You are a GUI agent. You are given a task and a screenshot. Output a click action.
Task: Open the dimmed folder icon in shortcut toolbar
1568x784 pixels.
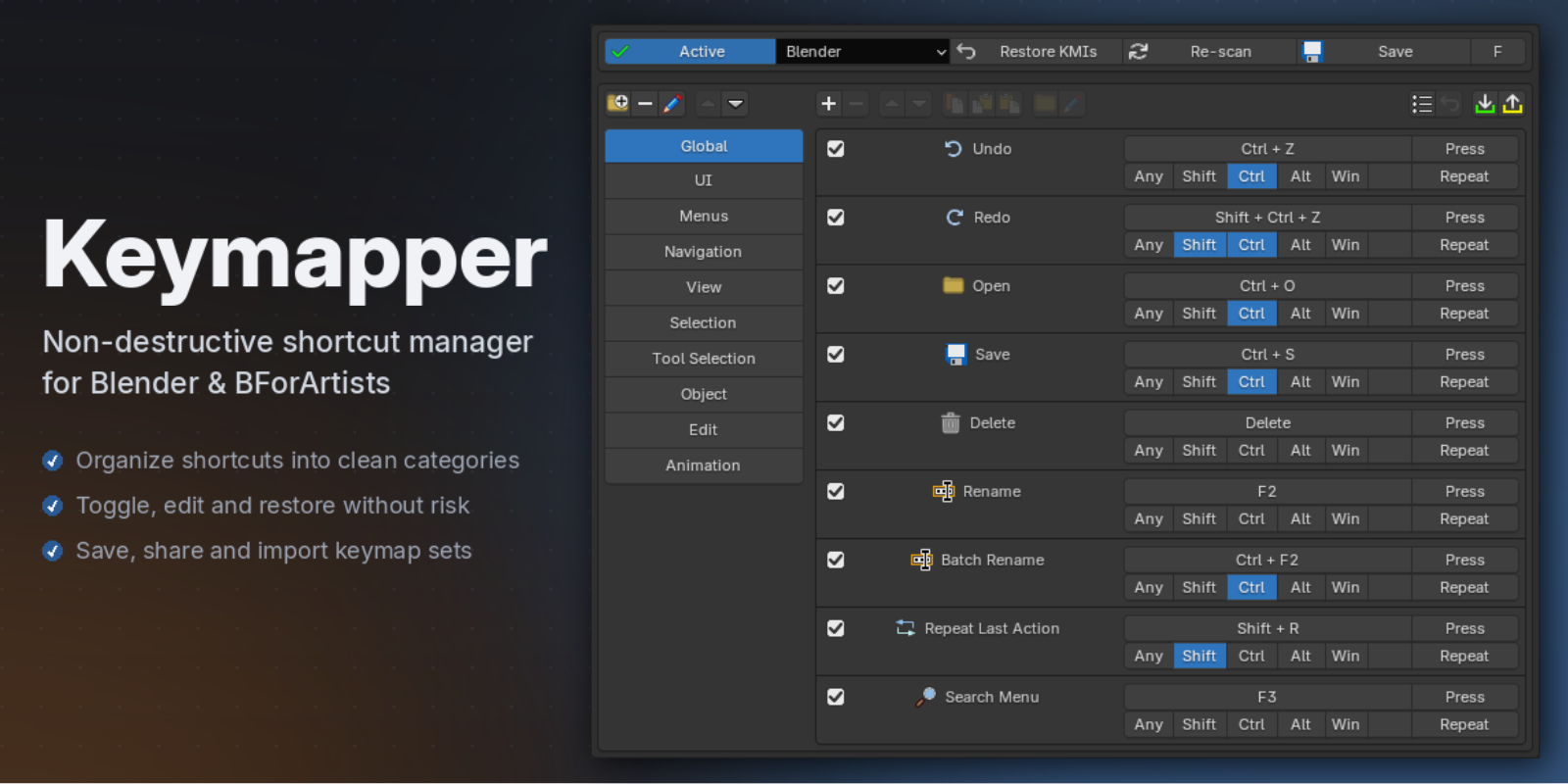pos(1046,104)
